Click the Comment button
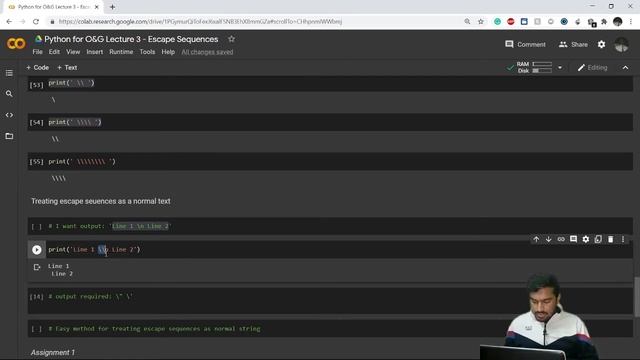This screenshot has width=640, height=360. 525,44
